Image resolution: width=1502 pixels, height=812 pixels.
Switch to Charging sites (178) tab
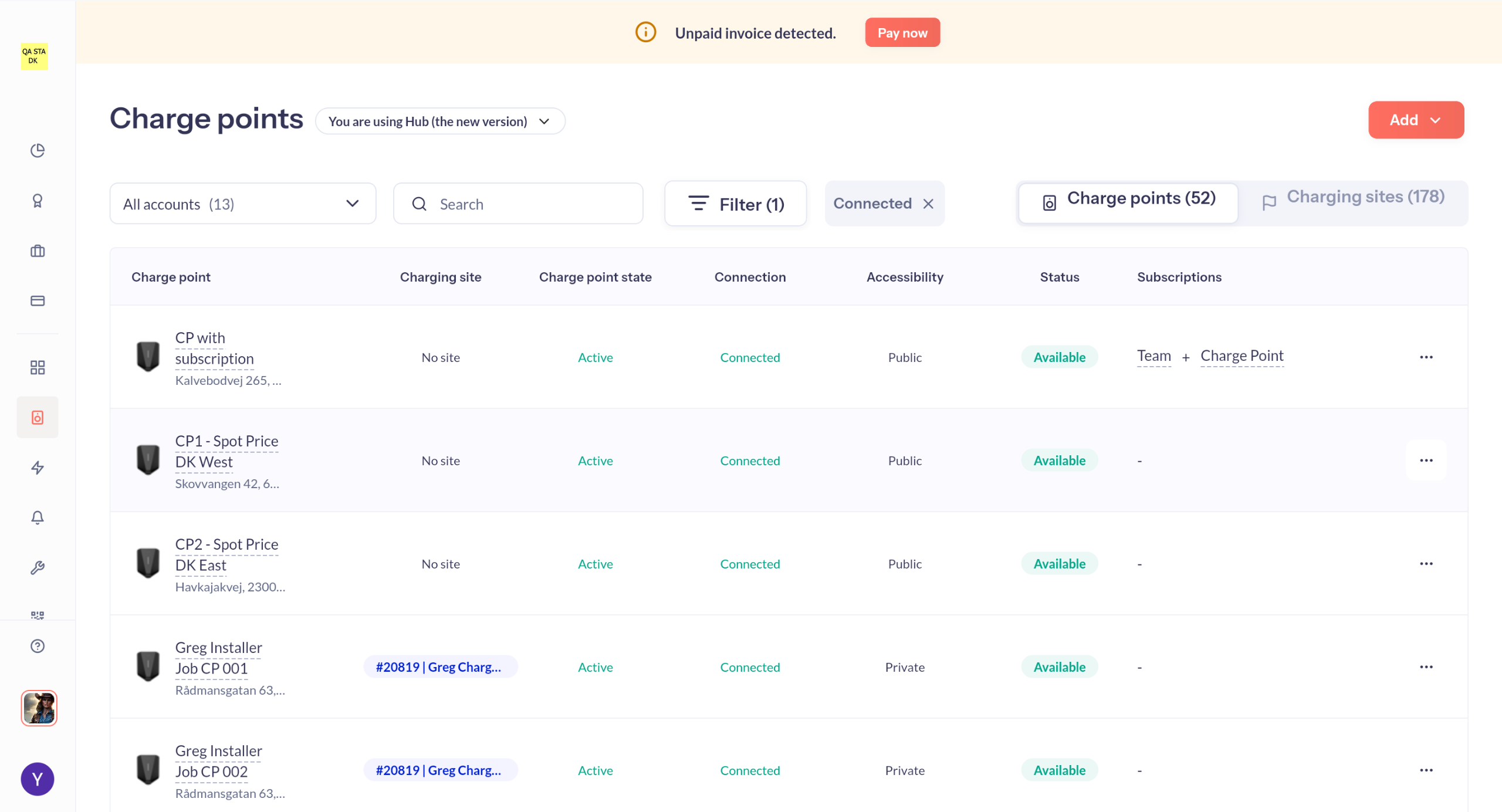pyautogui.click(x=1353, y=198)
